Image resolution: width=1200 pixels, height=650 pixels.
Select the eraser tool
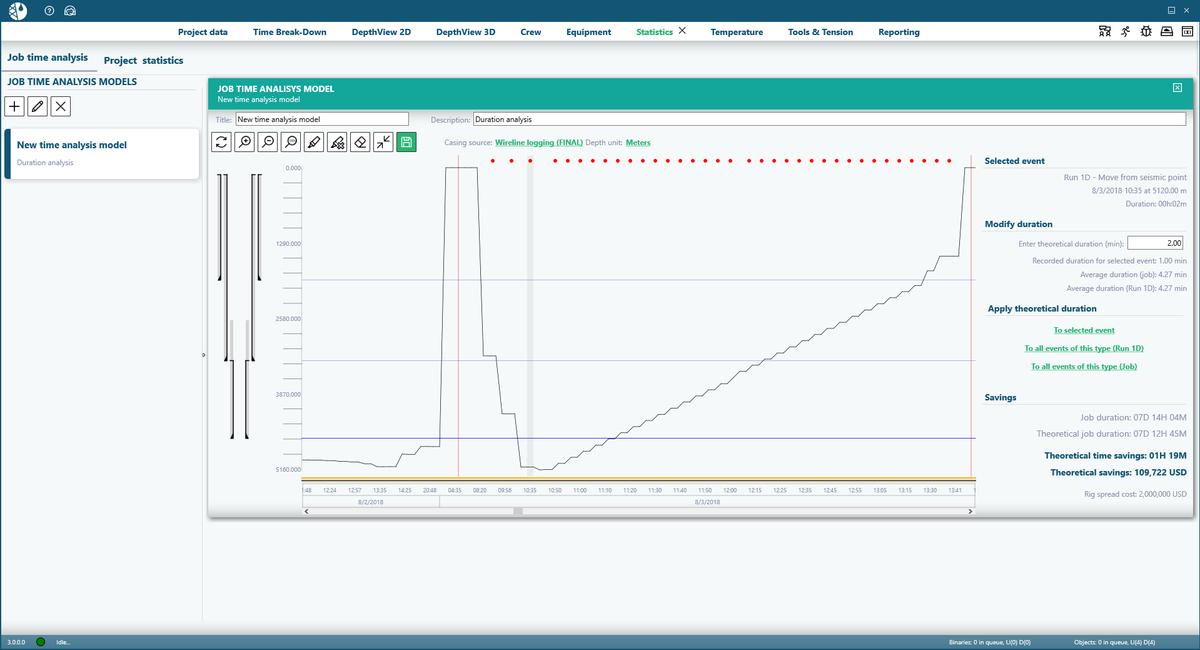(x=360, y=143)
